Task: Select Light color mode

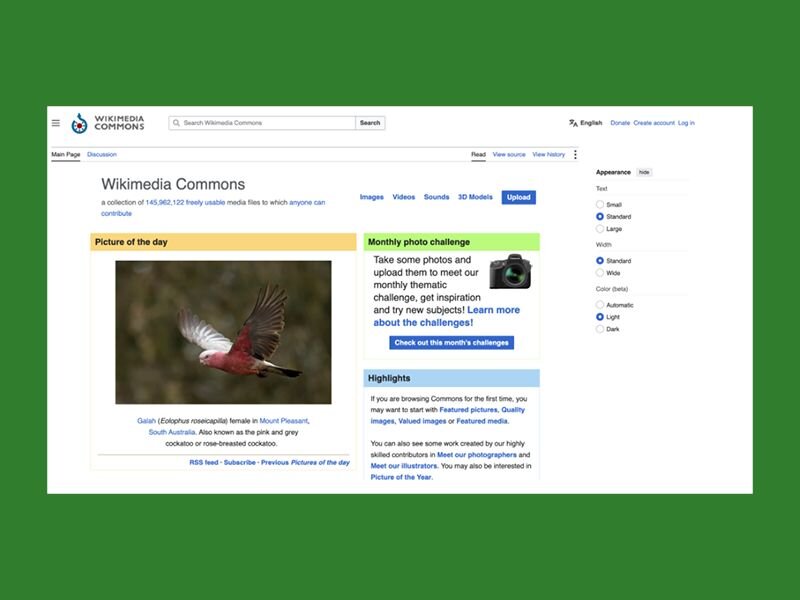Action: (x=600, y=317)
